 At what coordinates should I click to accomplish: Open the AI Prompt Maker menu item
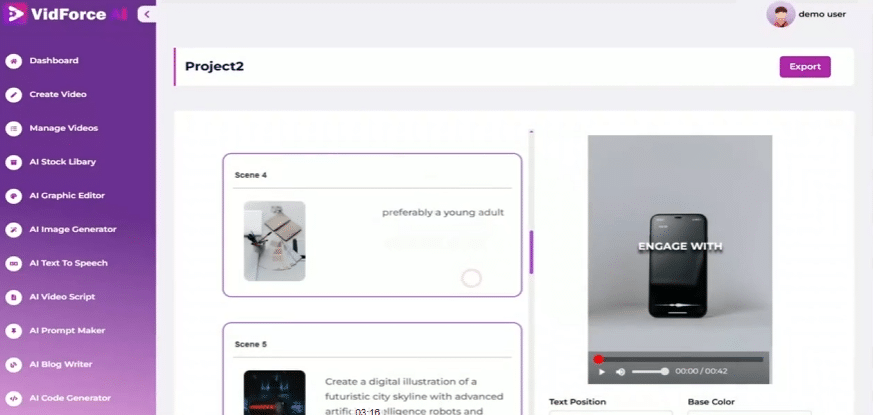pyautogui.click(x=67, y=330)
